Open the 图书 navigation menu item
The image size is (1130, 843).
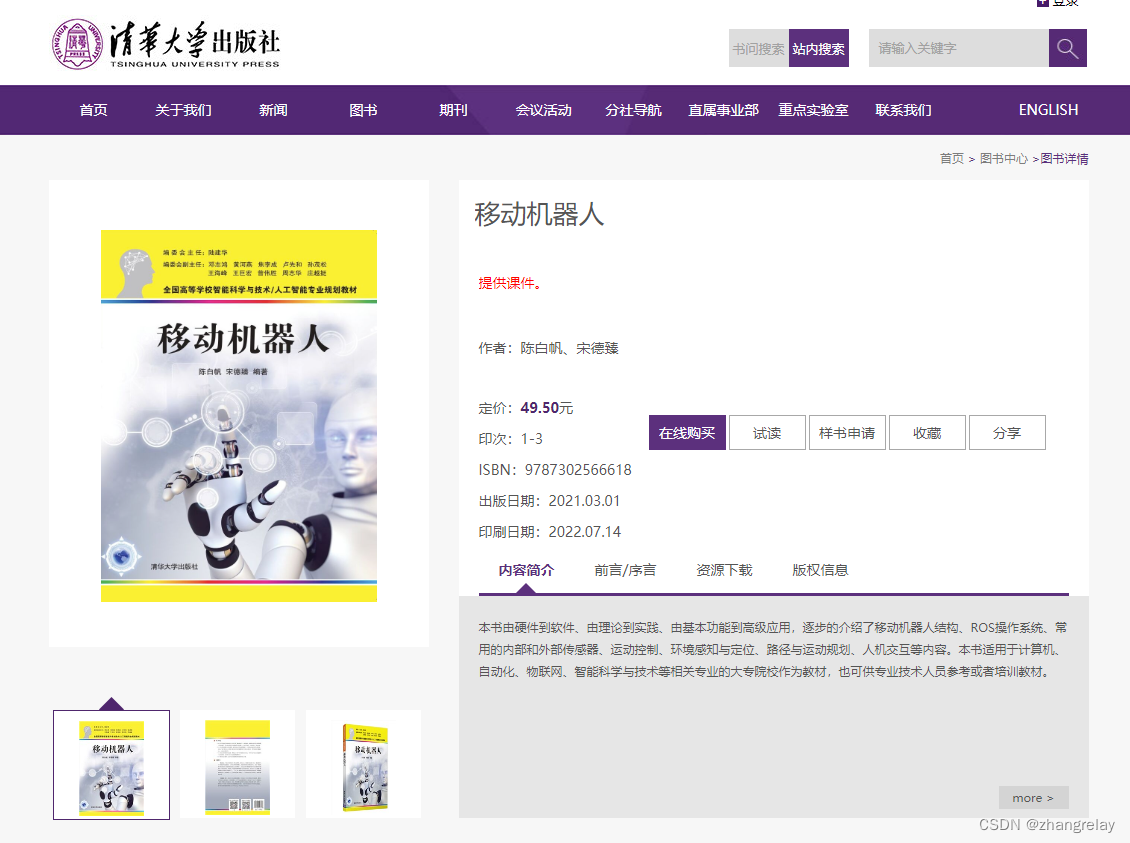click(363, 110)
